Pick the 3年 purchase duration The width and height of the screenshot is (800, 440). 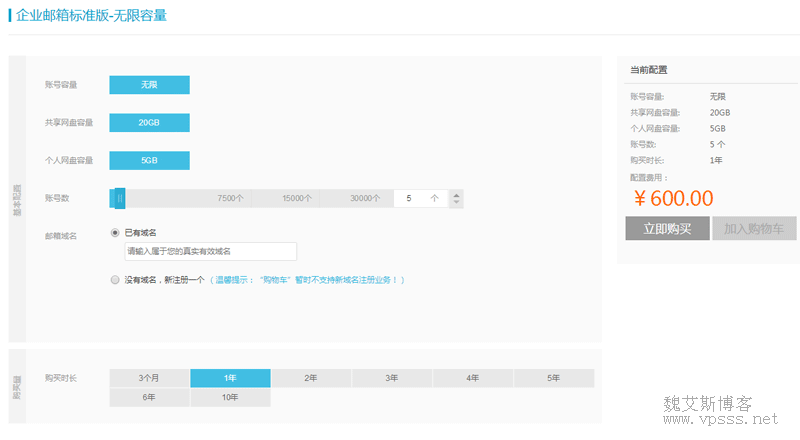click(x=392, y=378)
